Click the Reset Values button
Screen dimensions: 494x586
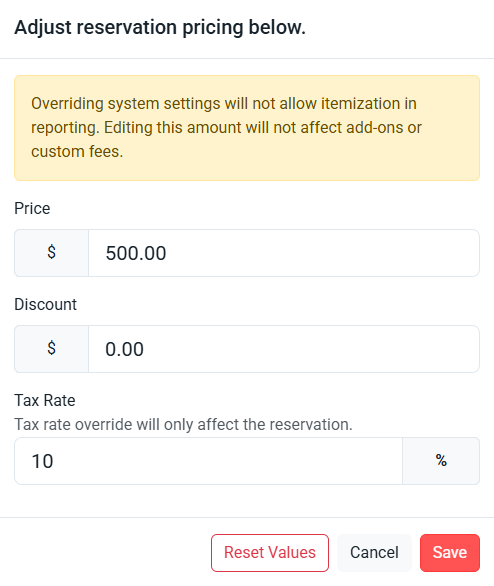click(270, 553)
